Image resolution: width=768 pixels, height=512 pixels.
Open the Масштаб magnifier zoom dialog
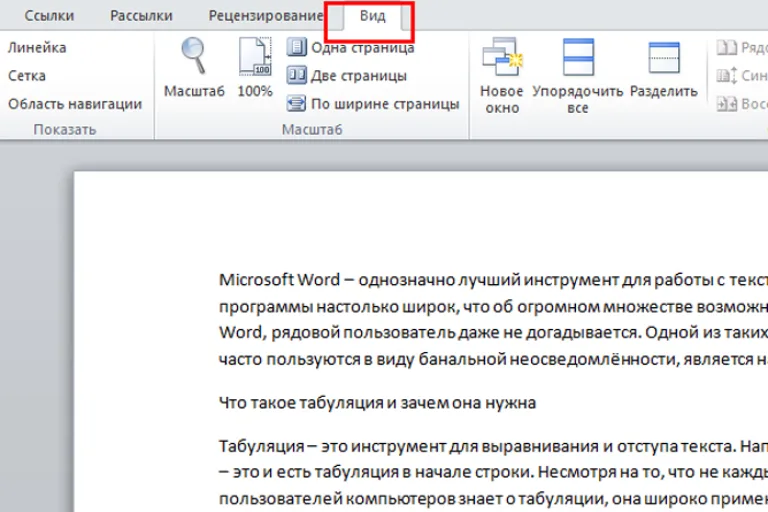click(194, 56)
